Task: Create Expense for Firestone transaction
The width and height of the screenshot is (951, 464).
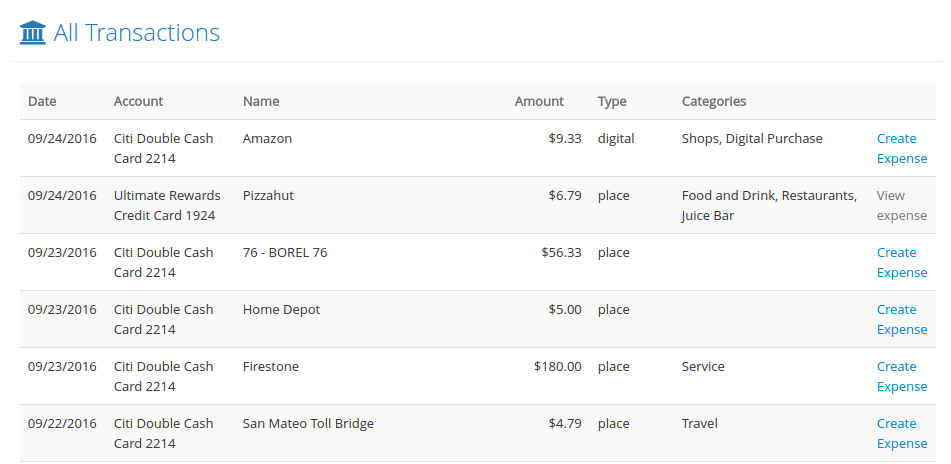Action: (x=902, y=377)
